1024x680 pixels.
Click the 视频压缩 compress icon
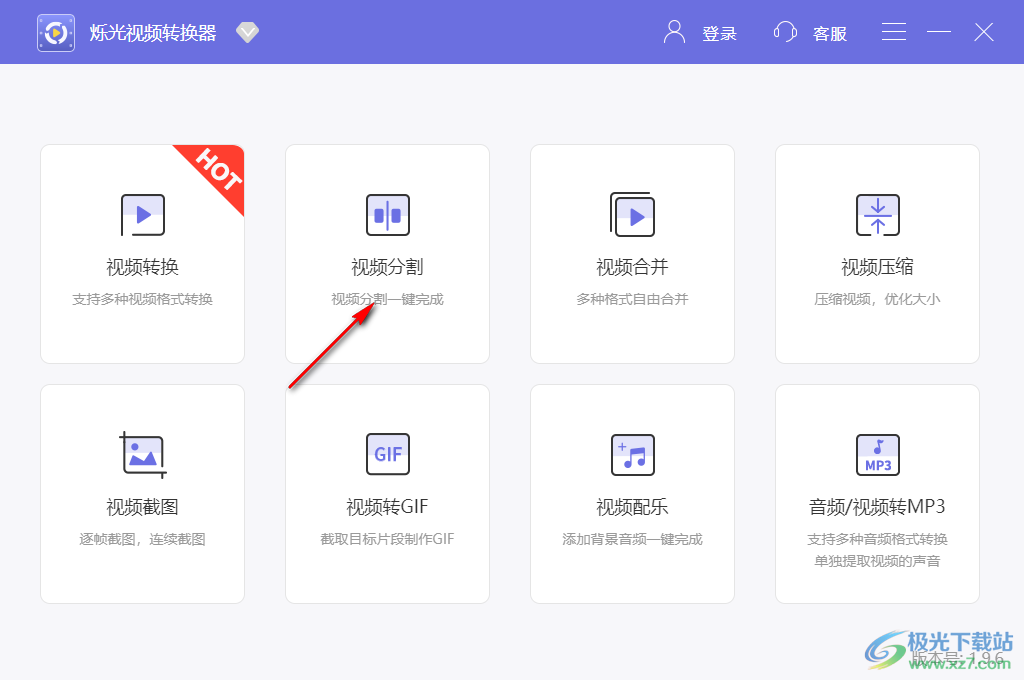pos(878,215)
